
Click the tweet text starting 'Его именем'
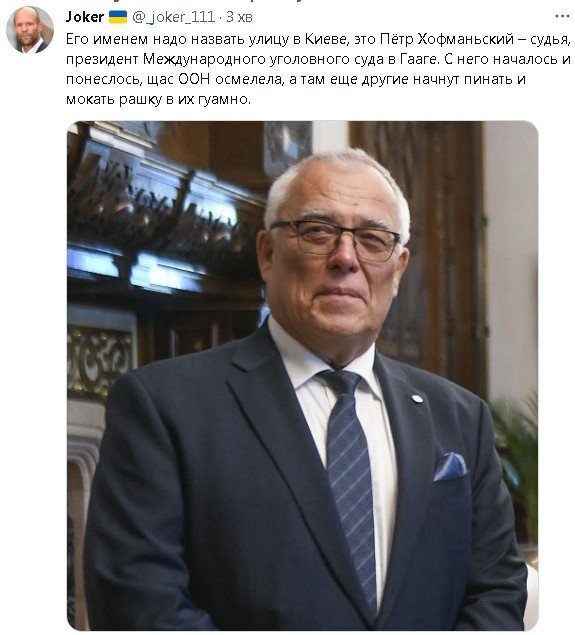tap(318, 69)
